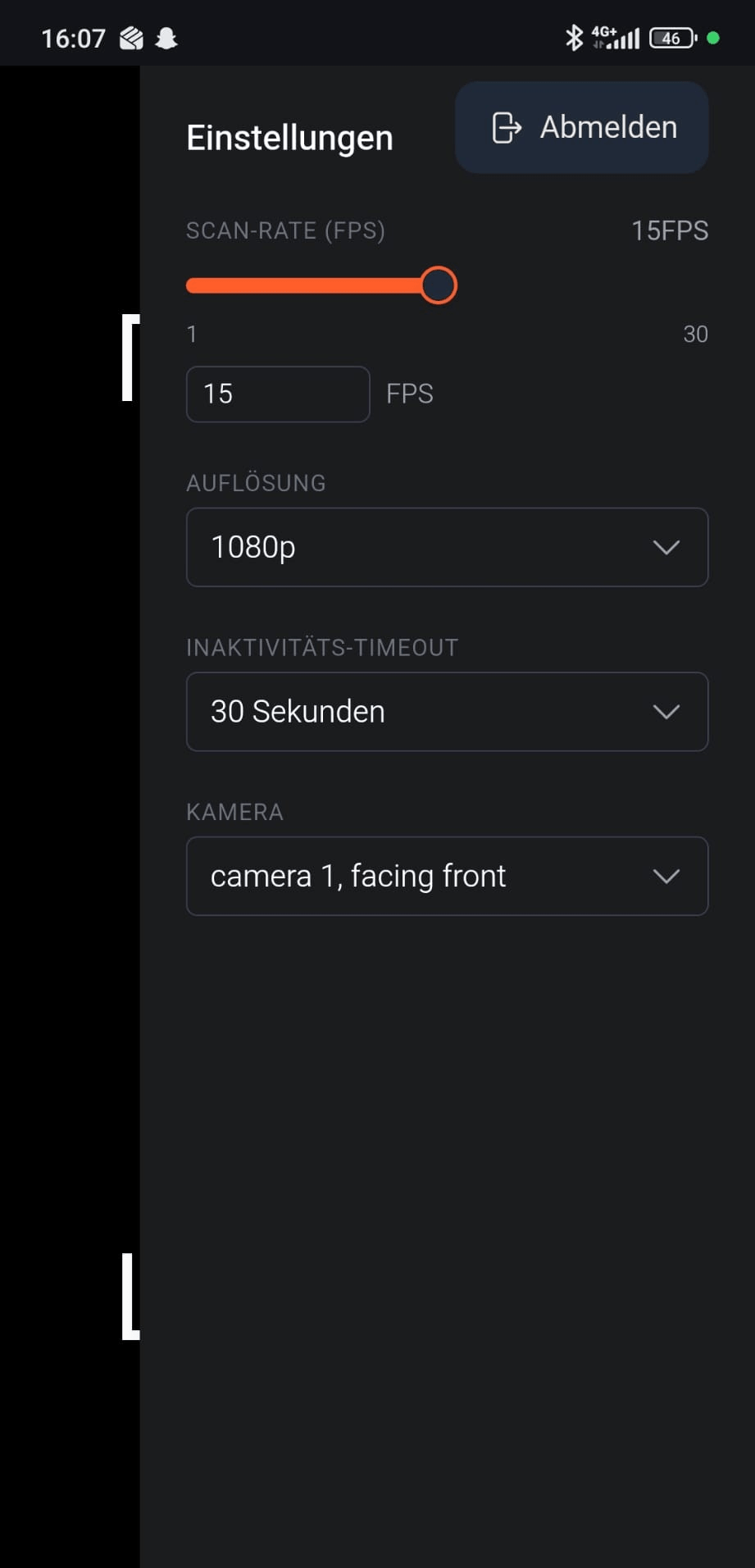Expand the Inaktivitäts-Timeout dropdown
This screenshot has height=1568, width=755.
[447, 711]
